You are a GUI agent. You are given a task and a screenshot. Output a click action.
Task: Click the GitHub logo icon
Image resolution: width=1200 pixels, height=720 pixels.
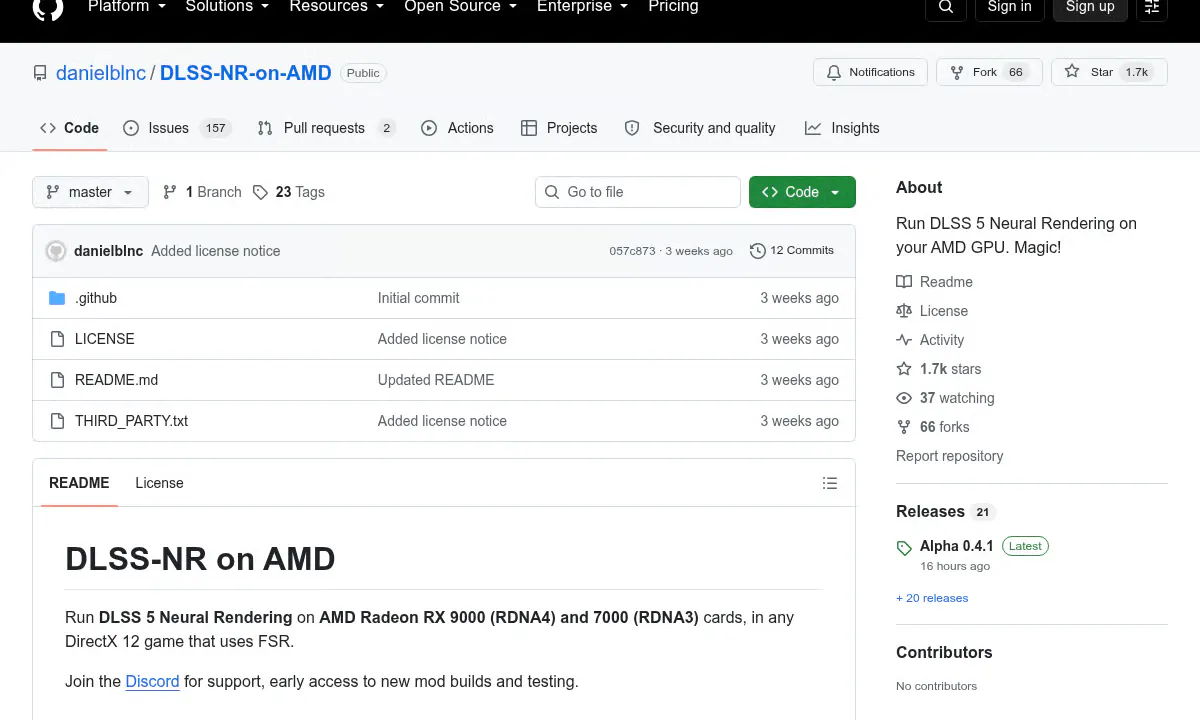coord(48,7)
